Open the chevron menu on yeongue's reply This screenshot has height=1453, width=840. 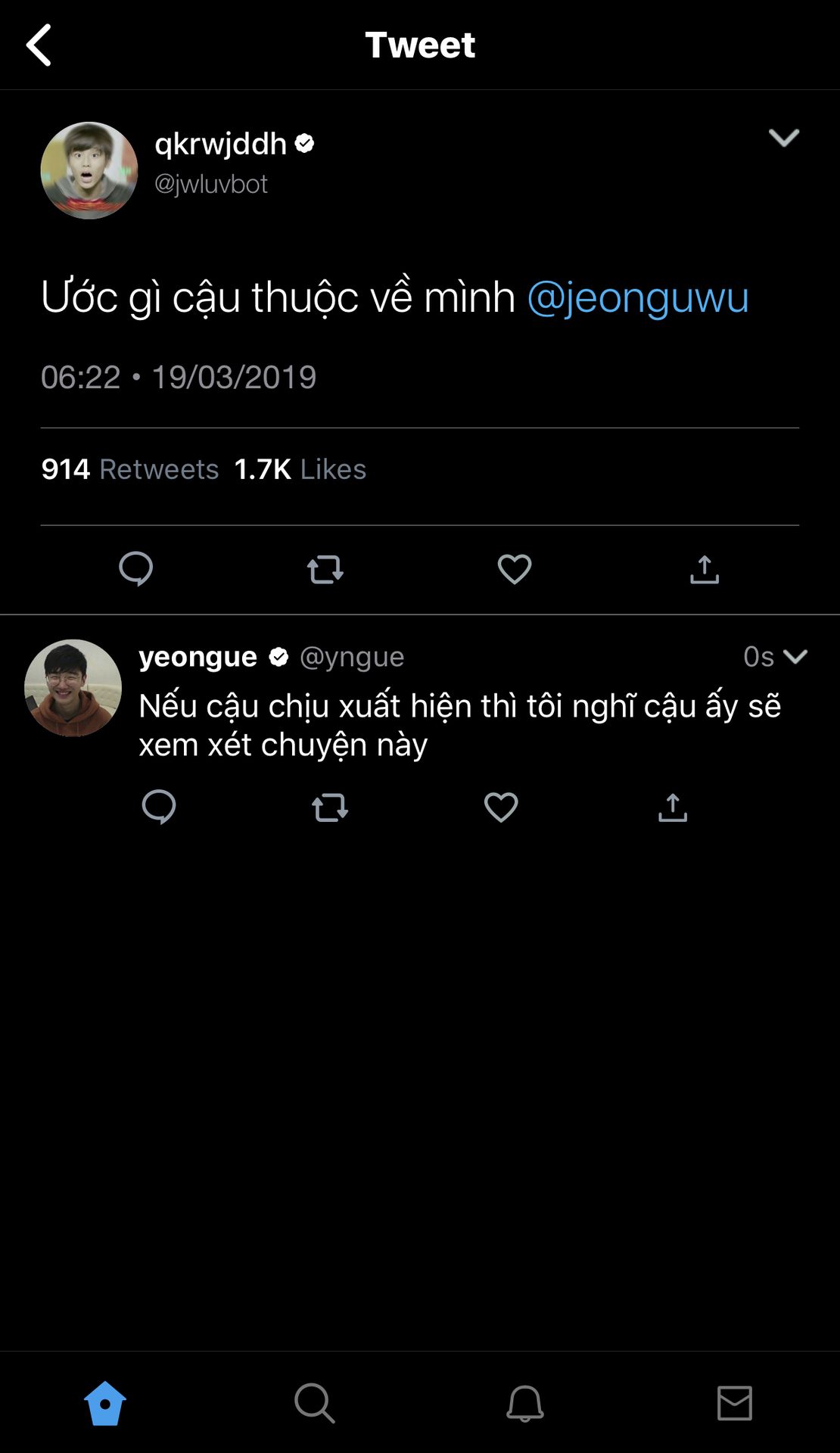click(x=795, y=656)
